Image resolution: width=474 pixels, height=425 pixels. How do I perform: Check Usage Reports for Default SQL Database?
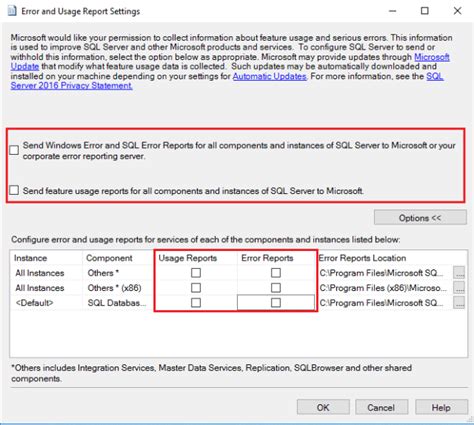196,303
